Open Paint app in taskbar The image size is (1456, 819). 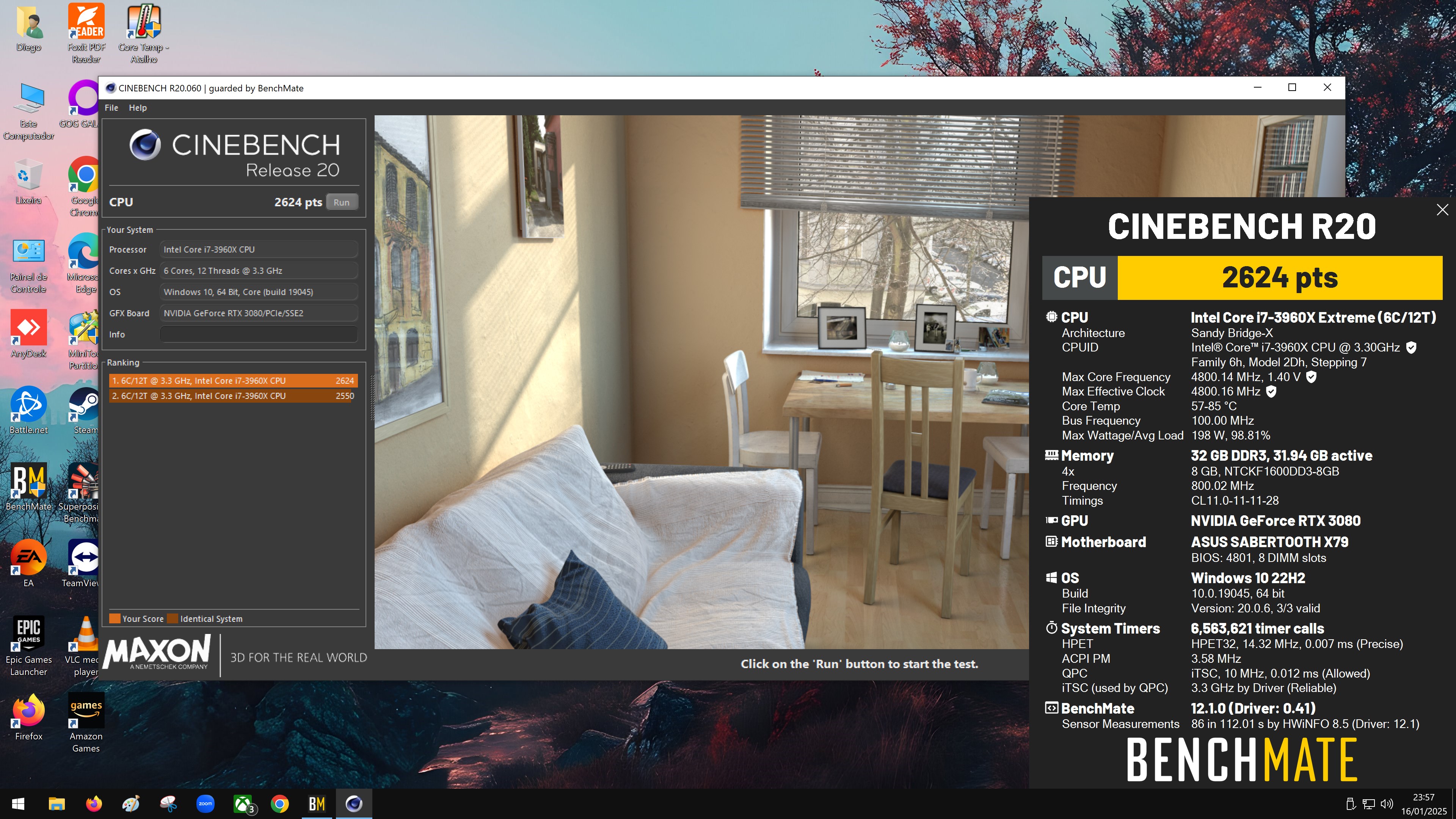click(x=131, y=803)
